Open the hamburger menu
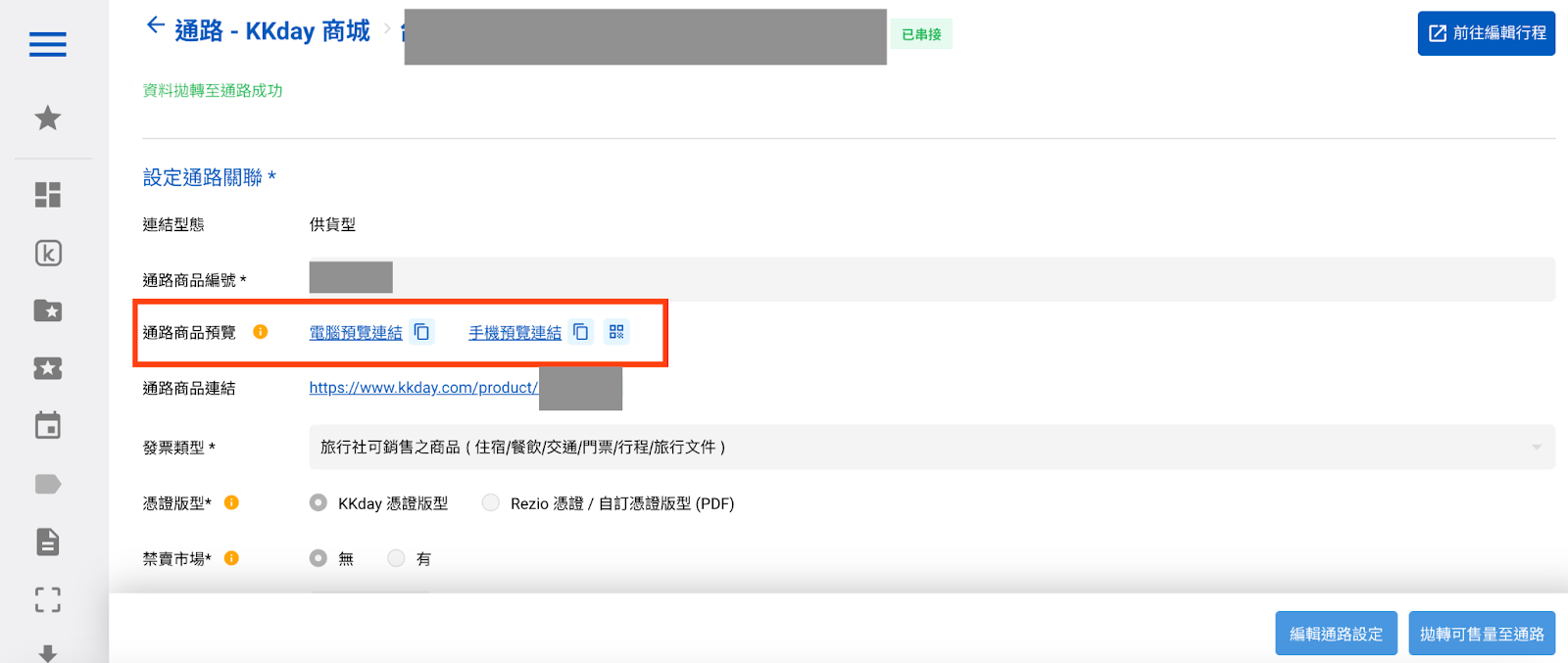The height and width of the screenshot is (663, 1568). [x=47, y=44]
